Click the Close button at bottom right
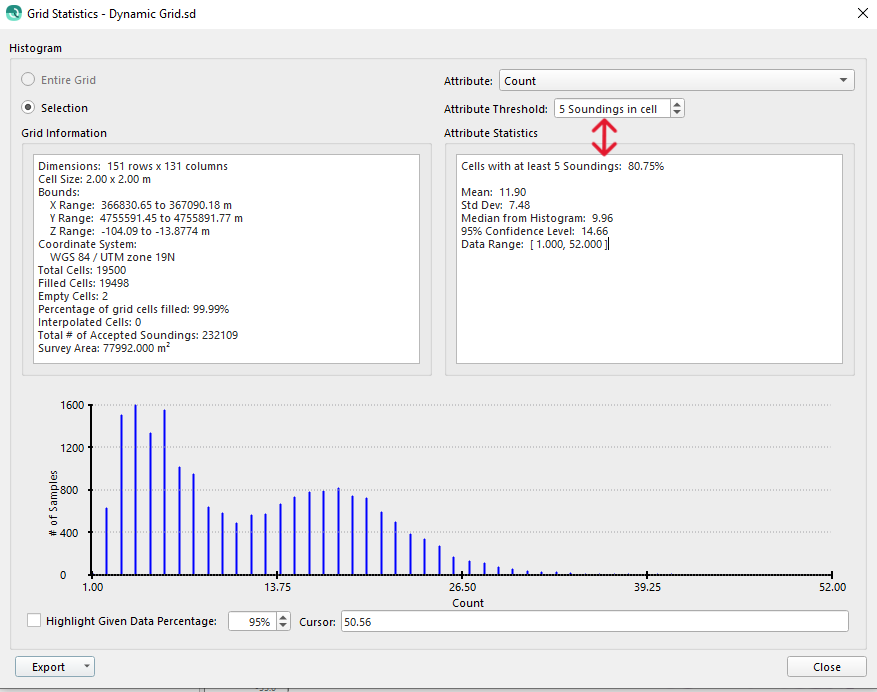 826,667
